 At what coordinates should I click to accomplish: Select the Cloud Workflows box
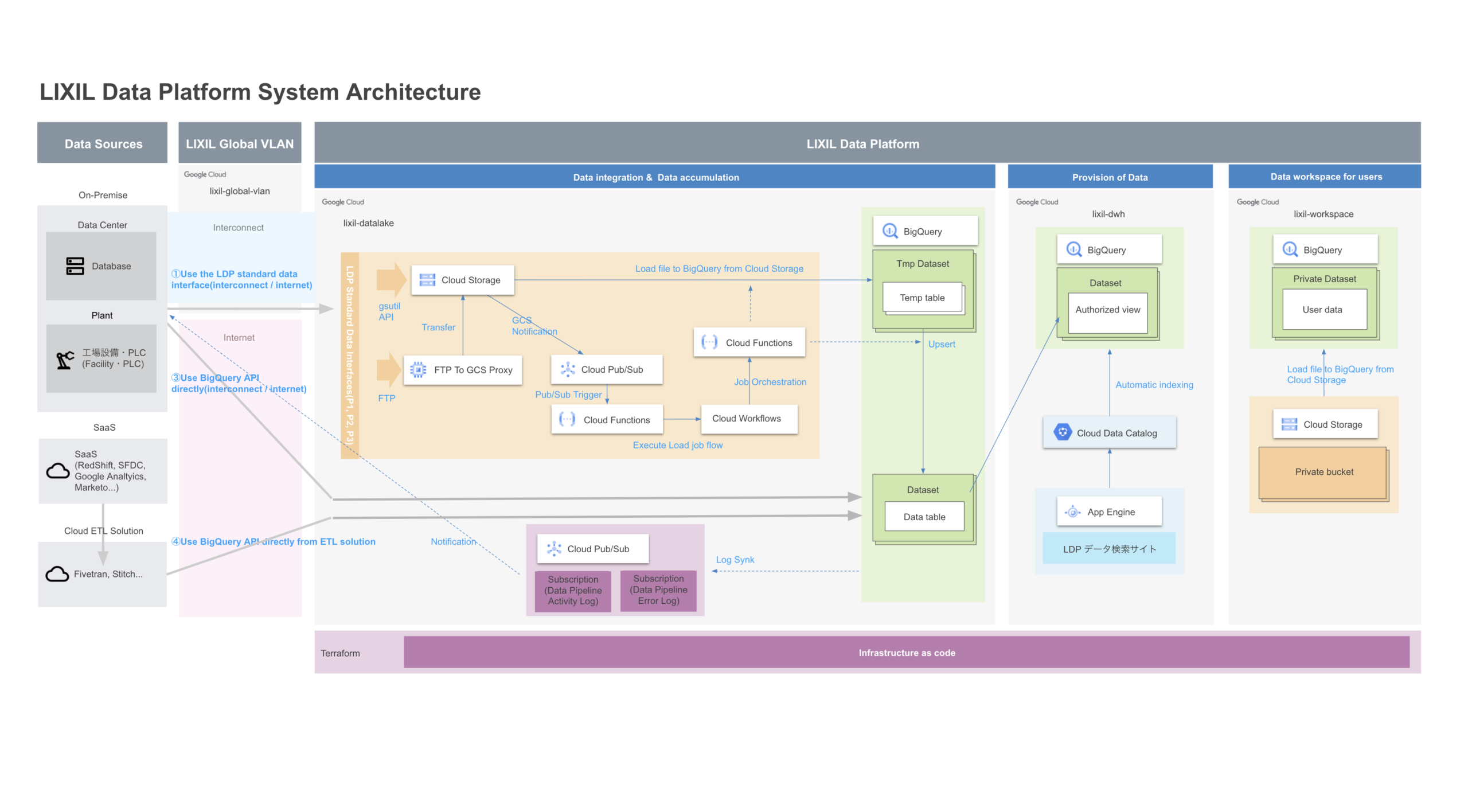pos(748,419)
